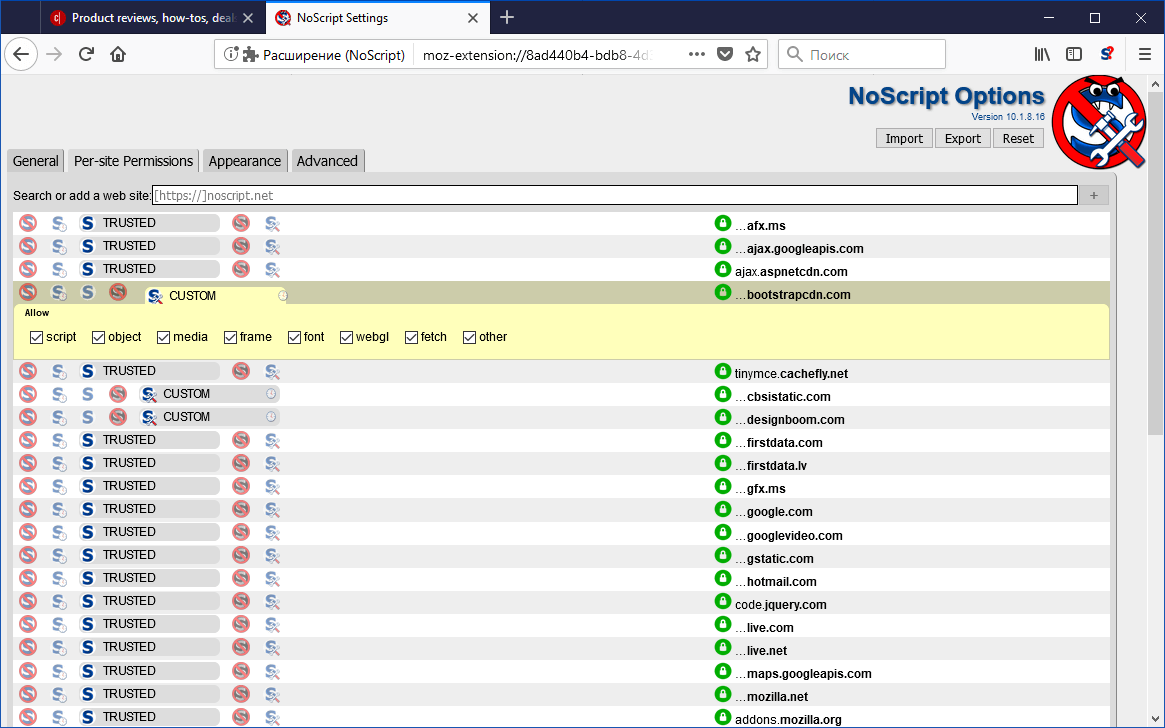Set ajax.aspnetcdn.com to the Default preset
This screenshot has height=728, width=1165.
[x=28, y=269]
